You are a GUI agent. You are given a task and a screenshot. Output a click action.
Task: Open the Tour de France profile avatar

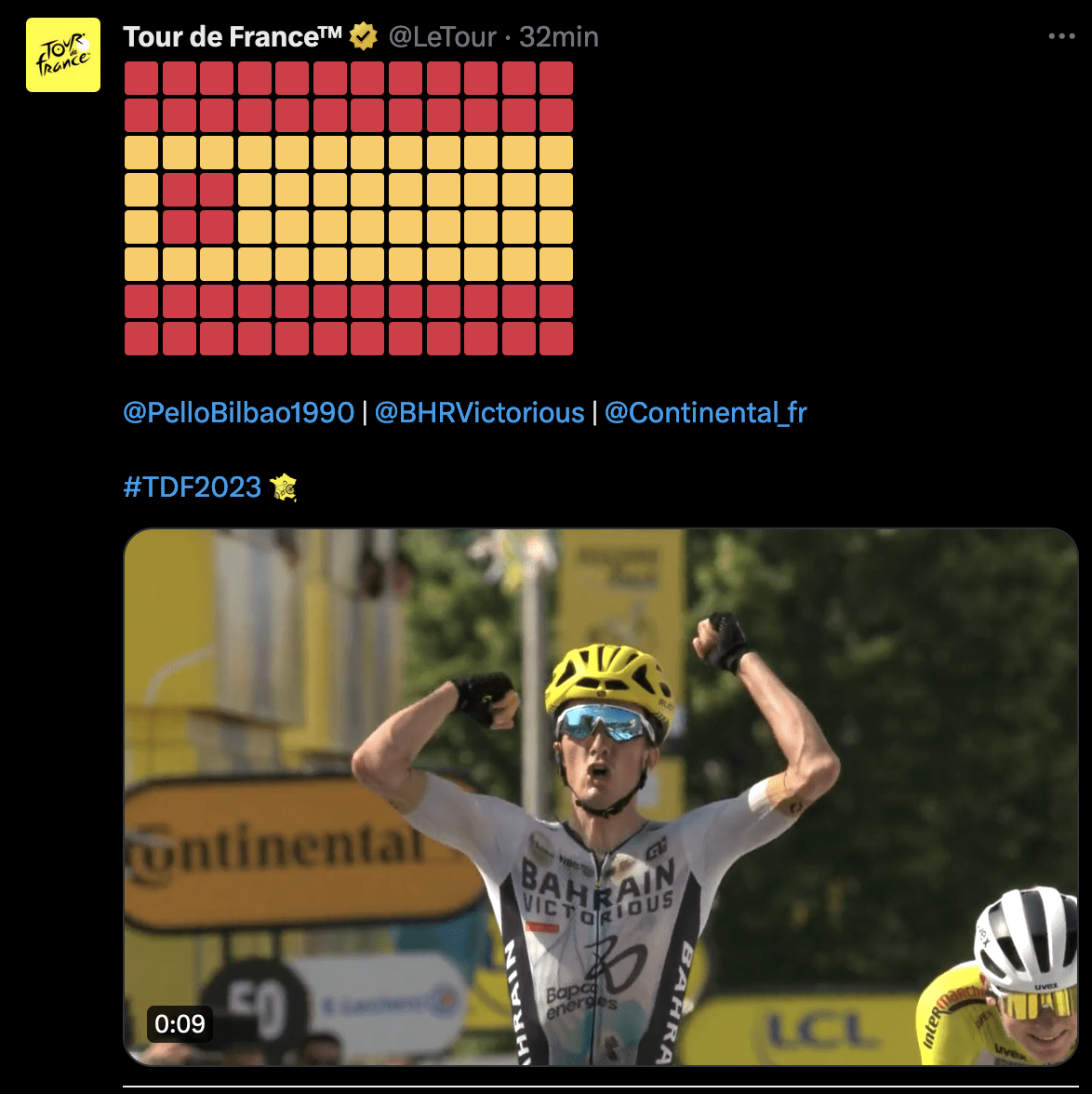click(x=63, y=55)
